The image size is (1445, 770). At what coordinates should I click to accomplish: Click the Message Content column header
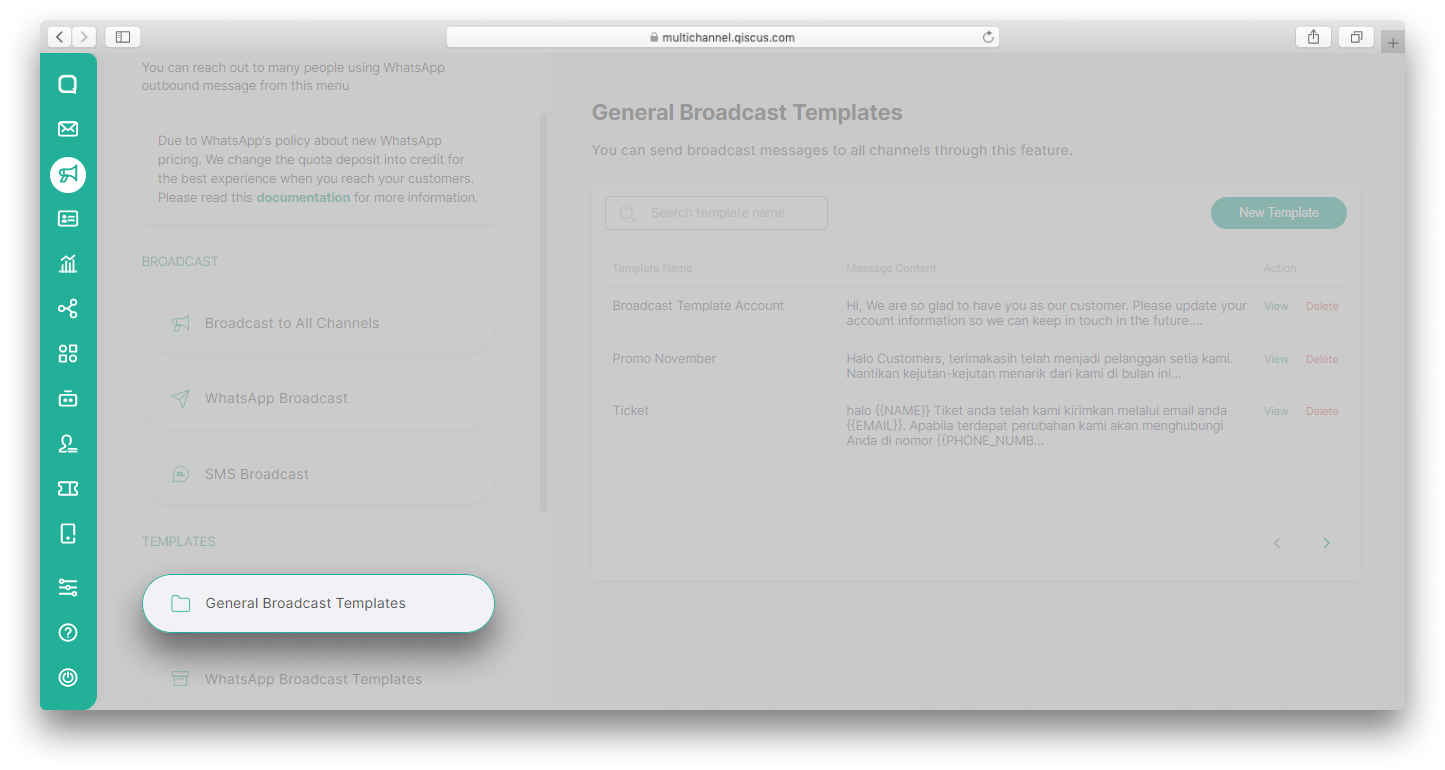(891, 268)
